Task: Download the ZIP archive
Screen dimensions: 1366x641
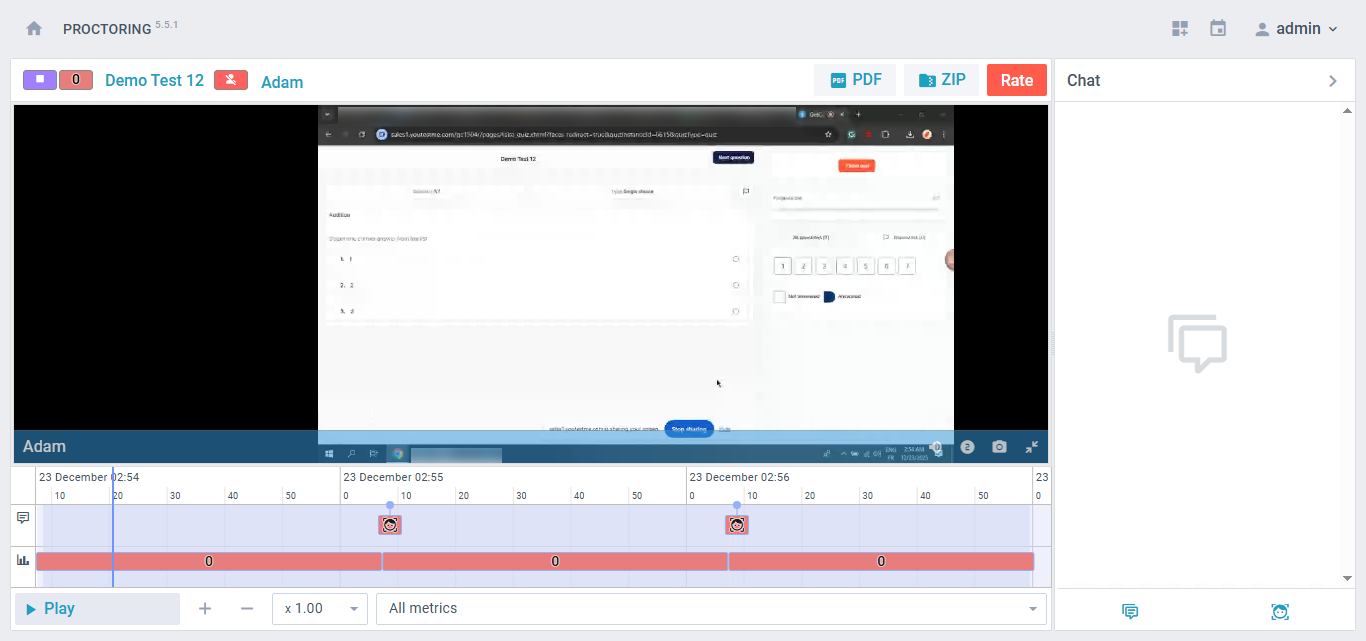Action: click(x=941, y=80)
